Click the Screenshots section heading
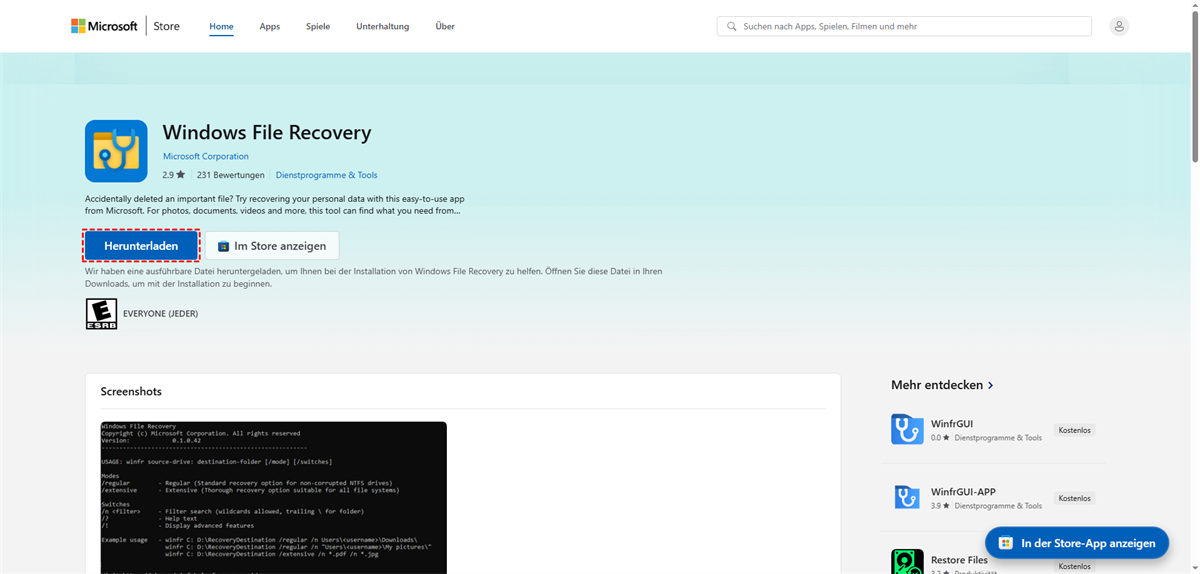This screenshot has width=1200, height=574. 131,391
